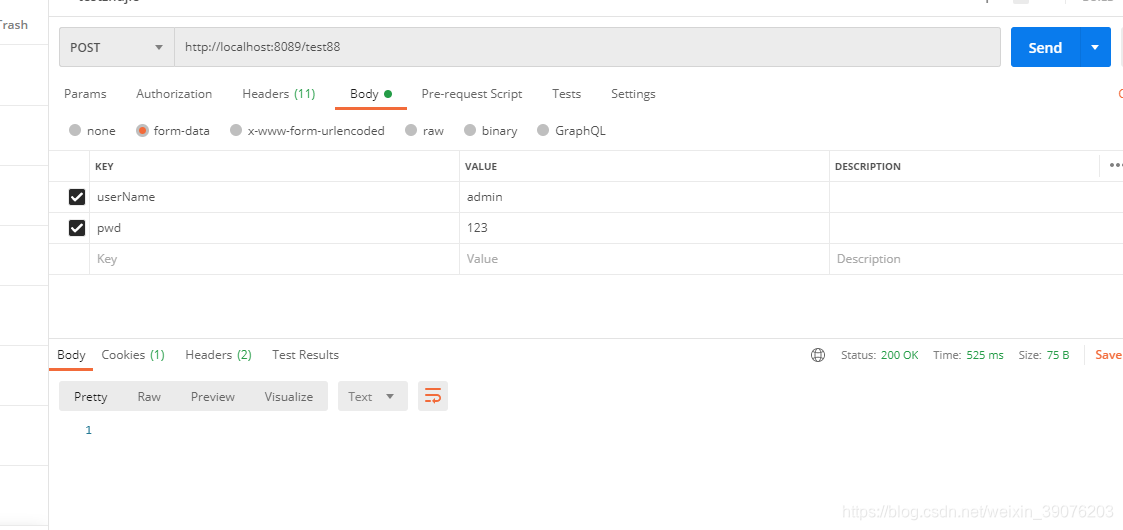Click the 123 value cell
This screenshot has height=530, width=1123.
(645, 228)
